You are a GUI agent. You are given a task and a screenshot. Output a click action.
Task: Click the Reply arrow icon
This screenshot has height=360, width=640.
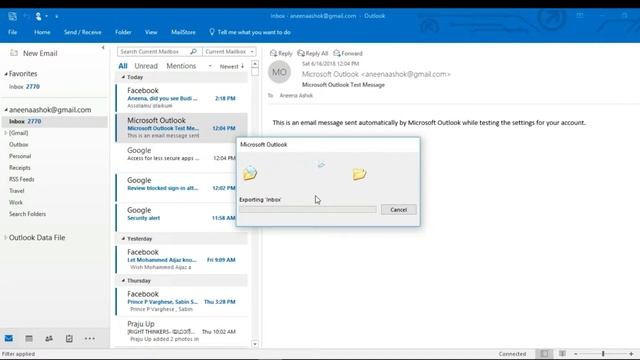[273, 53]
